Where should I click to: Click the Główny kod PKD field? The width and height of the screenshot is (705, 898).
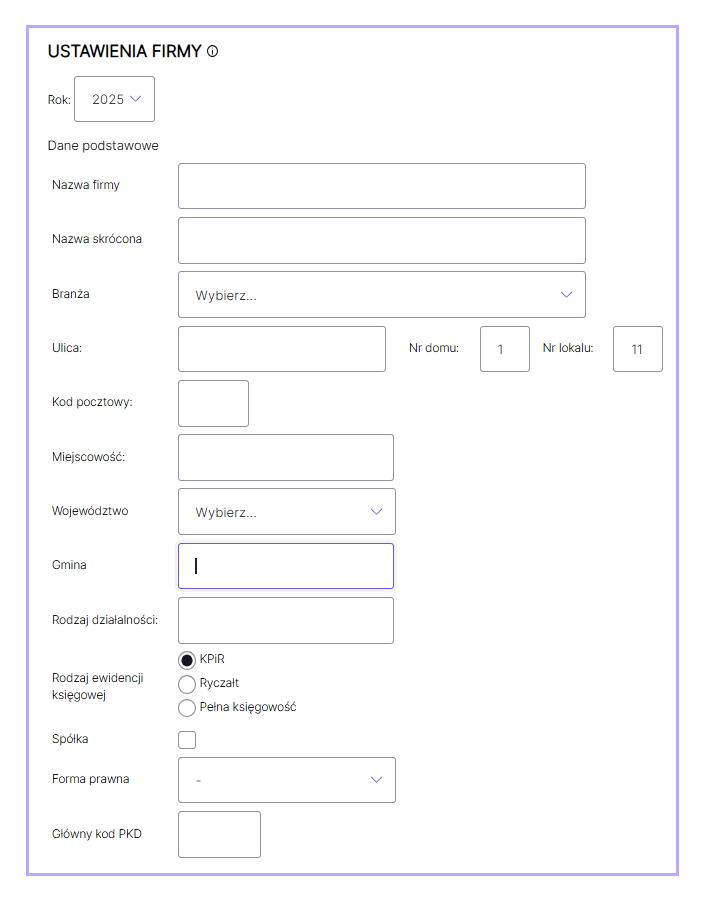[x=219, y=834]
